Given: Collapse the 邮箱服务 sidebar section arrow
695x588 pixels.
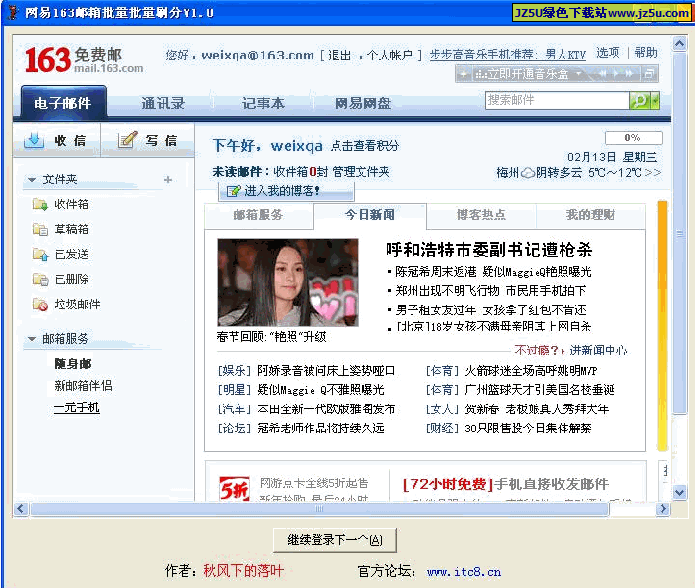Looking at the screenshot, I should coord(31,339).
